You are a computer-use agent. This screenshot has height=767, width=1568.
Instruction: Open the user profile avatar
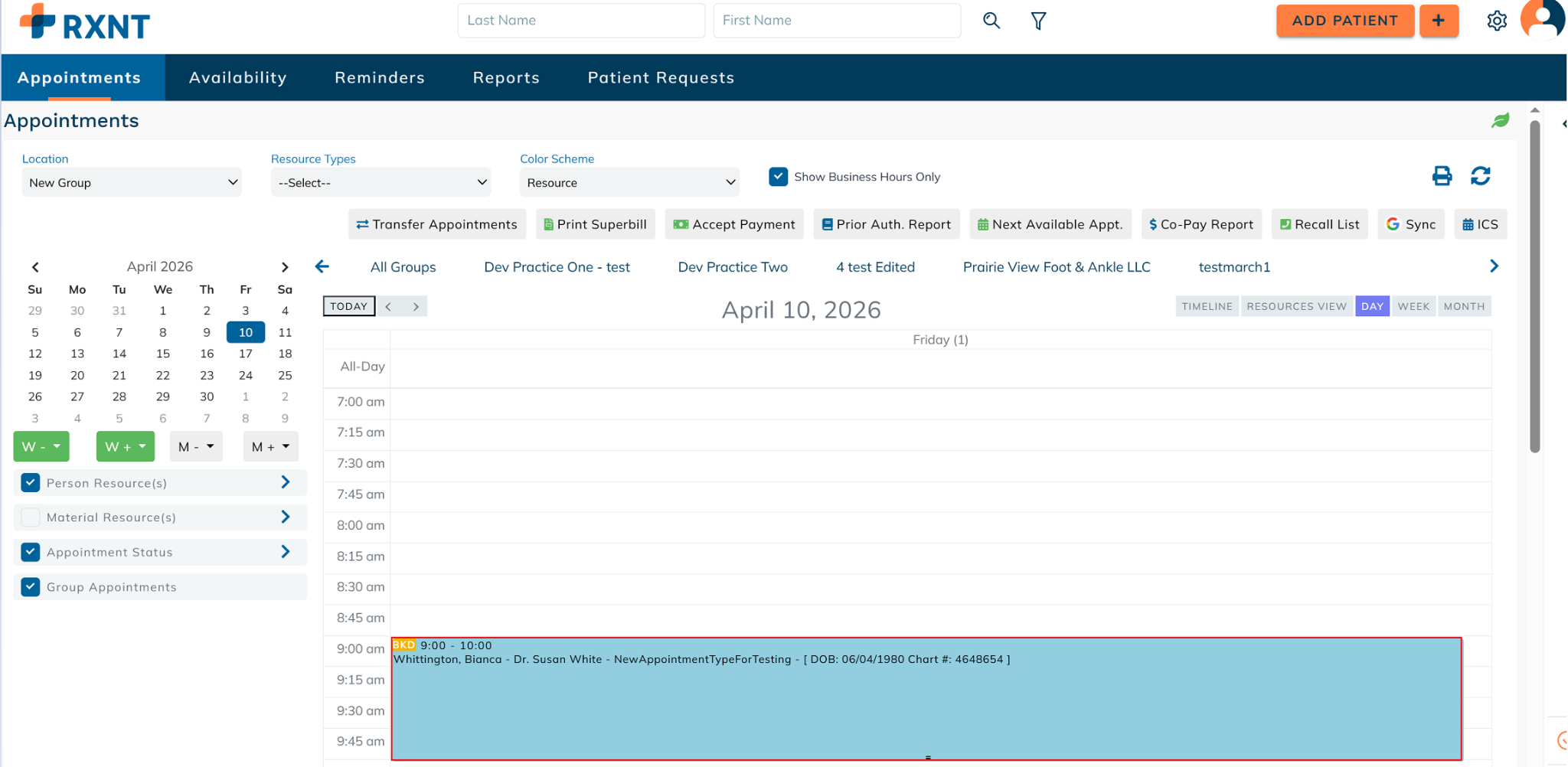1542,19
